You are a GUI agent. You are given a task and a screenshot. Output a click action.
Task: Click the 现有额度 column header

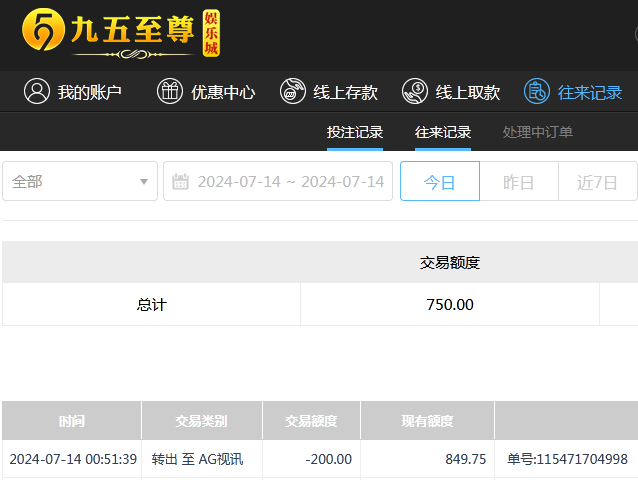tap(427, 421)
